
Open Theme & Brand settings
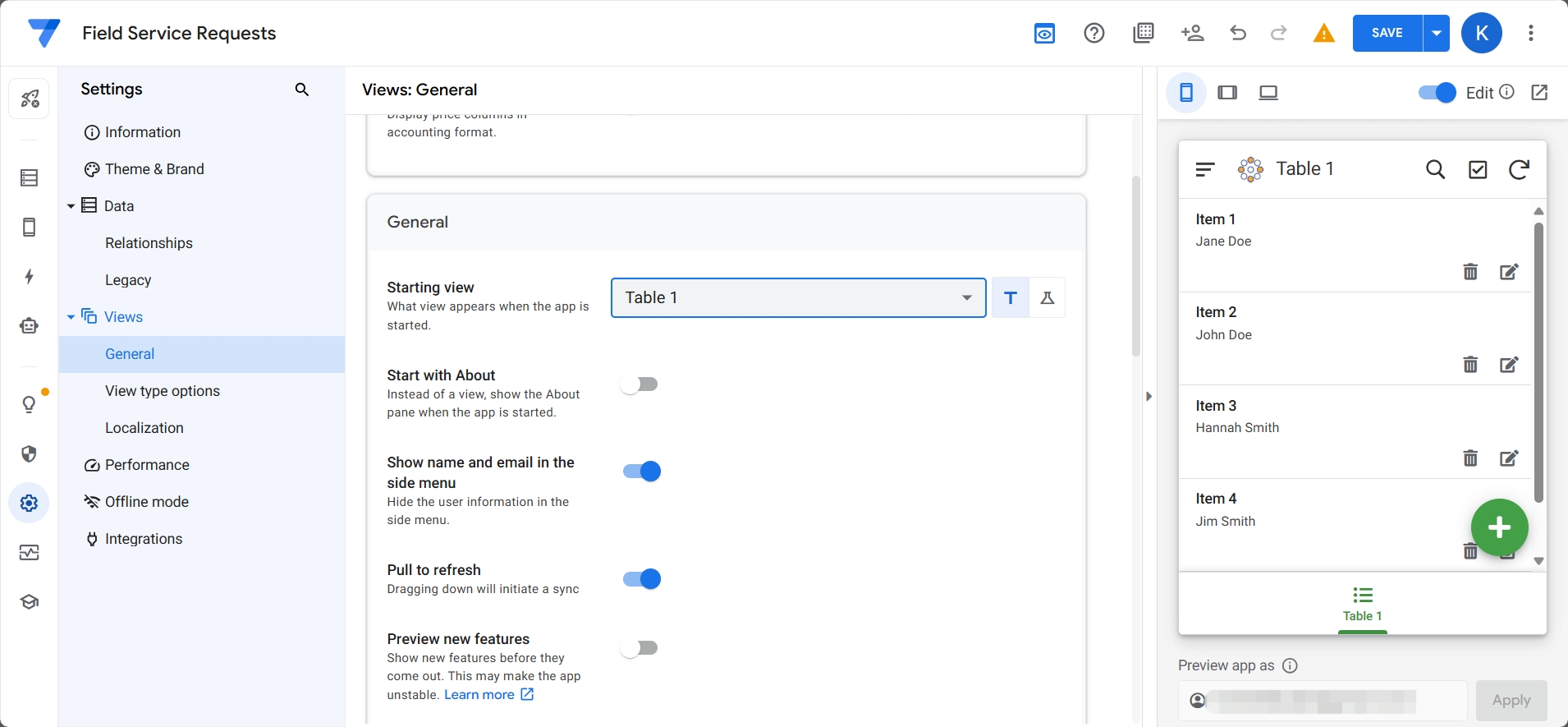(202, 169)
